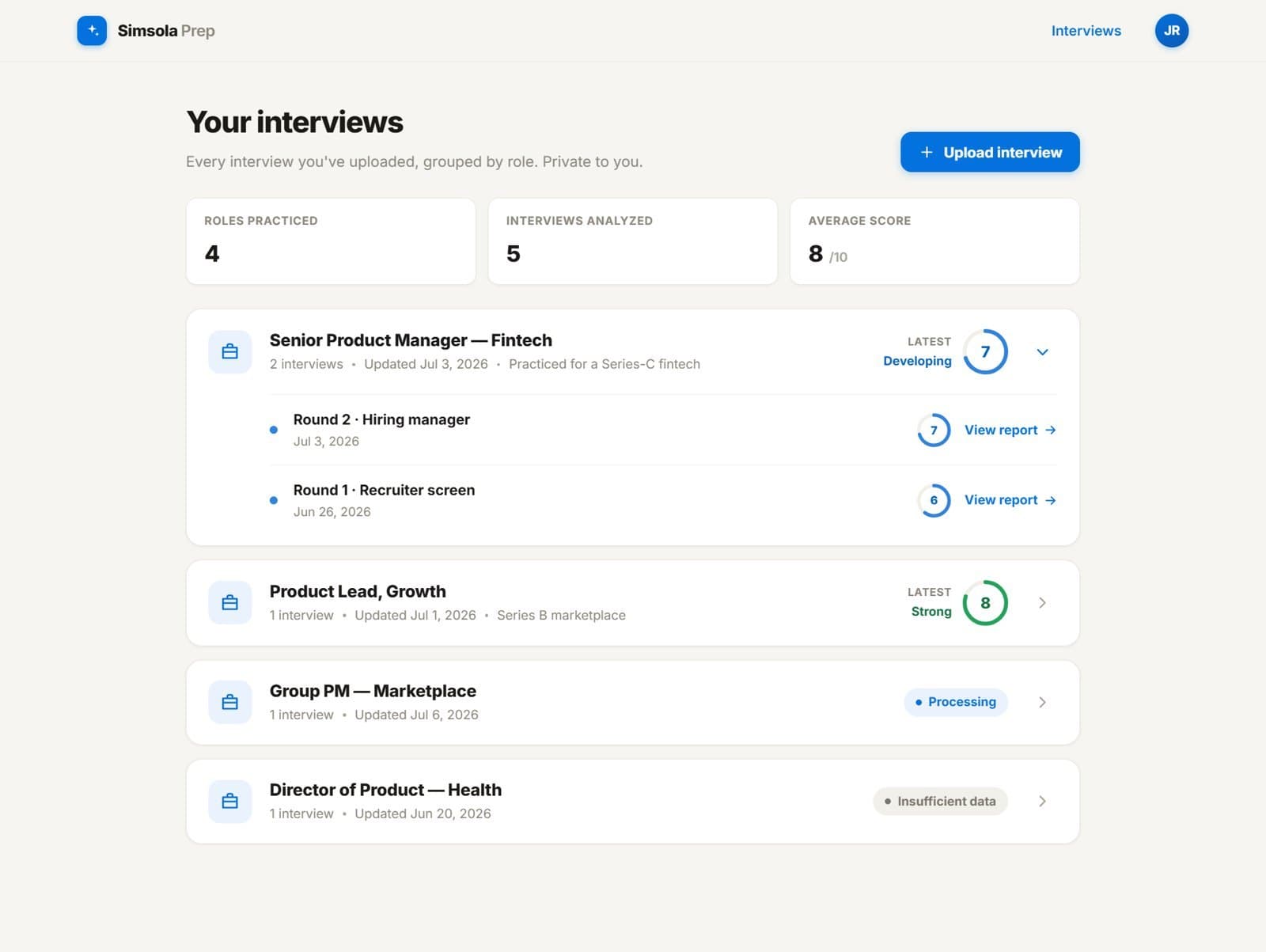Open the Interviews nav item

(x=1086, y=31)
